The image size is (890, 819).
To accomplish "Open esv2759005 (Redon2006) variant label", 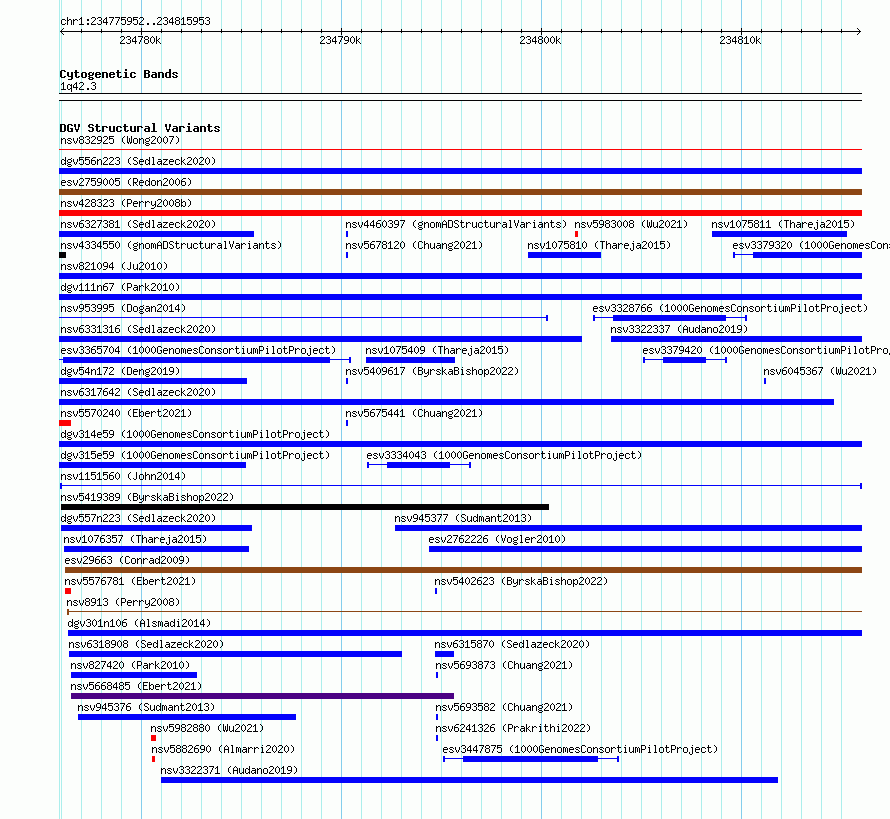I will 126,182.
